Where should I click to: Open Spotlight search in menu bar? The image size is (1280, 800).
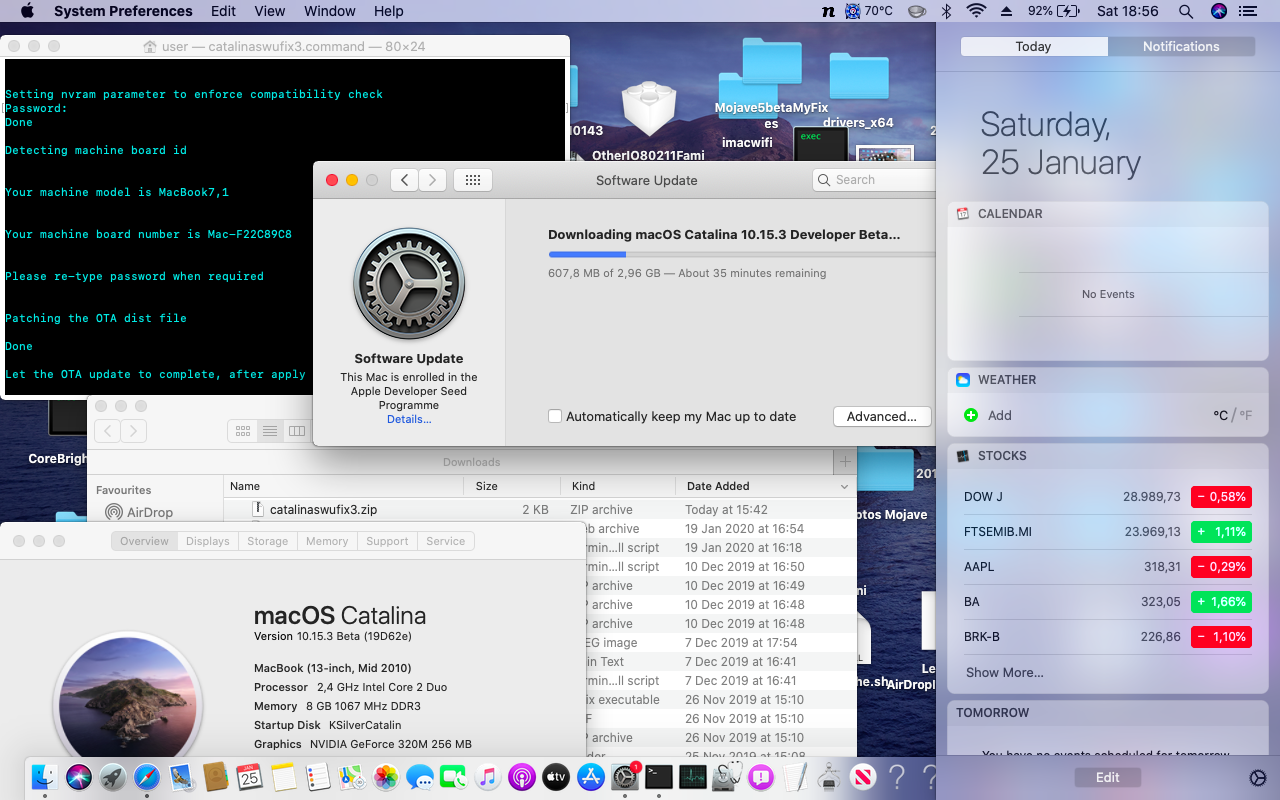point(1186,11)
